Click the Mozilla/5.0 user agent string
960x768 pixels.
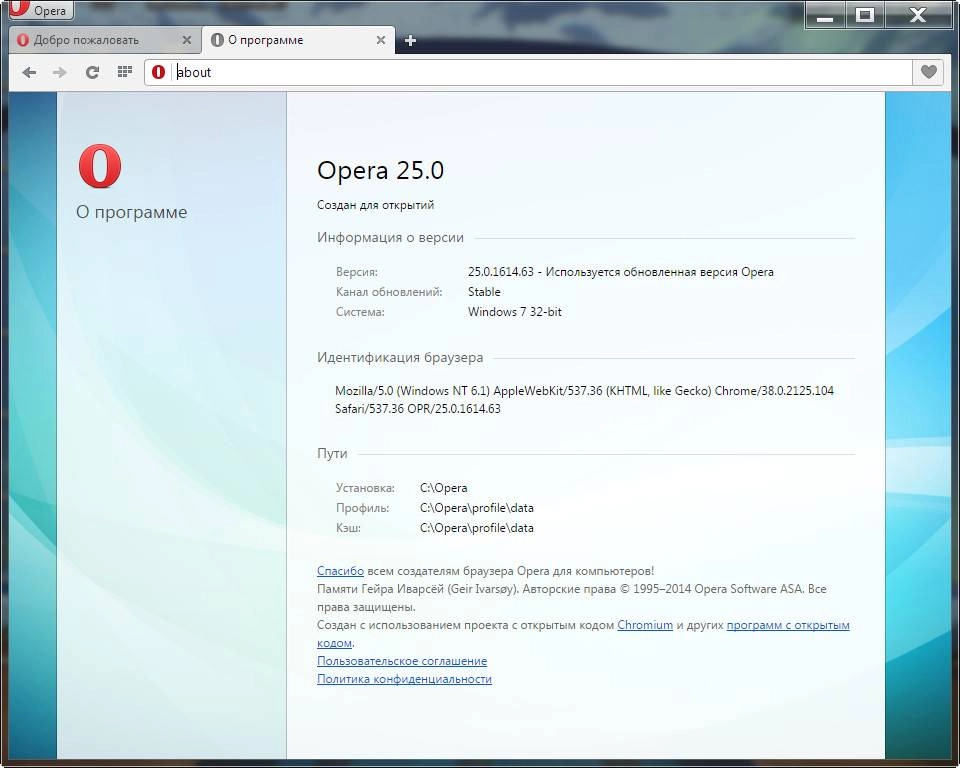point(584,399)
